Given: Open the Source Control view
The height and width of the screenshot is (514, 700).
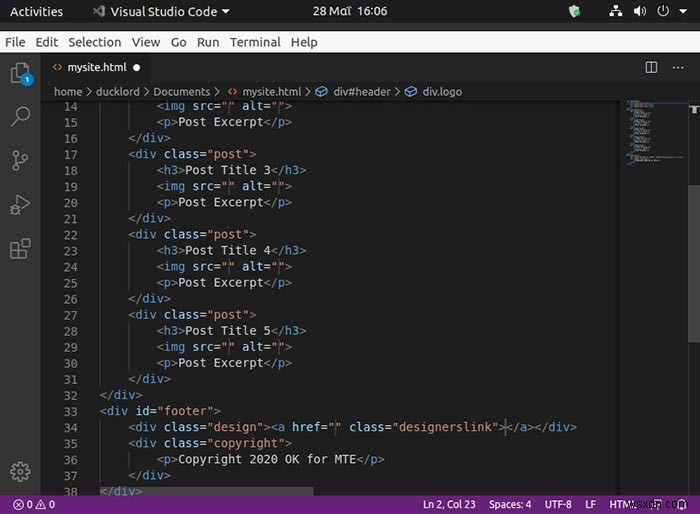Looking at the screenshot, I should [20, 161].
